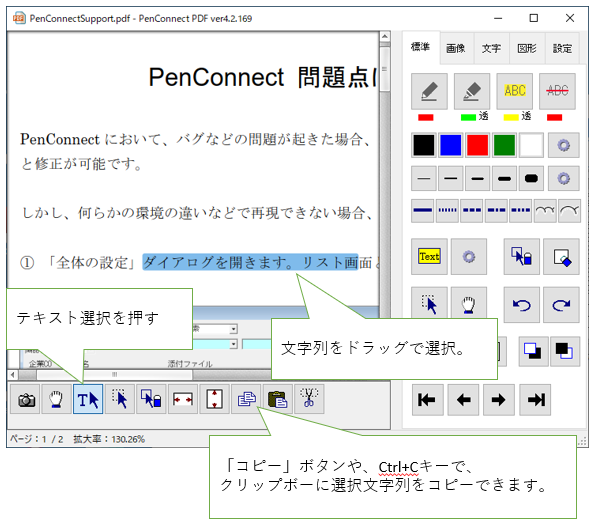The image size is (597, 527).
Task: Click the Paste clipboard button
Action: 278,399
